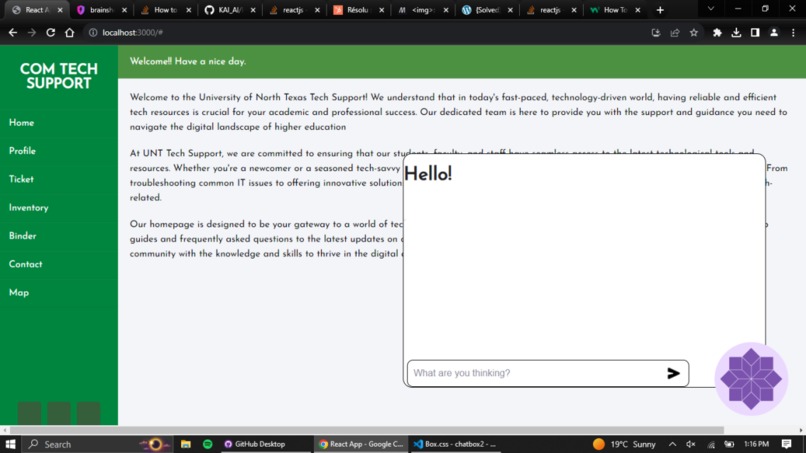Click the scrollbar right arrow
The height and width of the screenshot is (453, 806).
[x=801, y=430]
